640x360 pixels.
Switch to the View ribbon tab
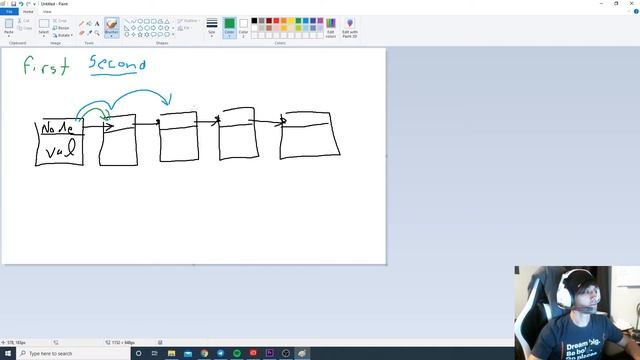[47, 12]
